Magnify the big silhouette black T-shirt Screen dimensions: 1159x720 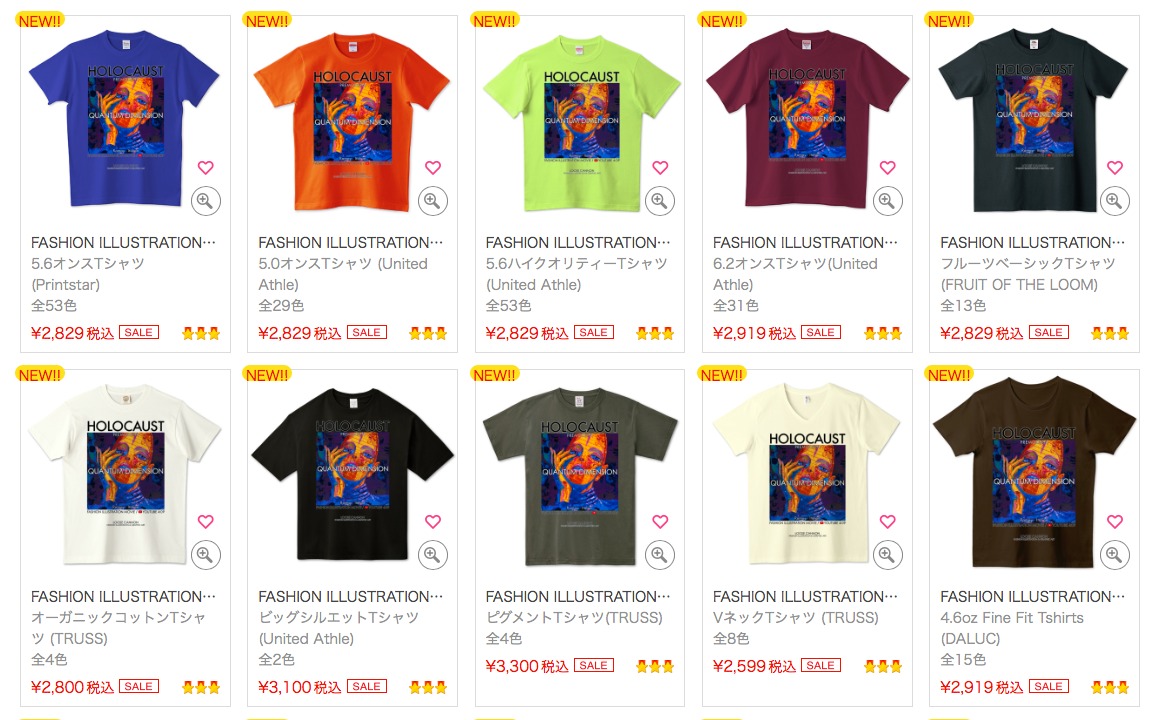click(433, 555)
